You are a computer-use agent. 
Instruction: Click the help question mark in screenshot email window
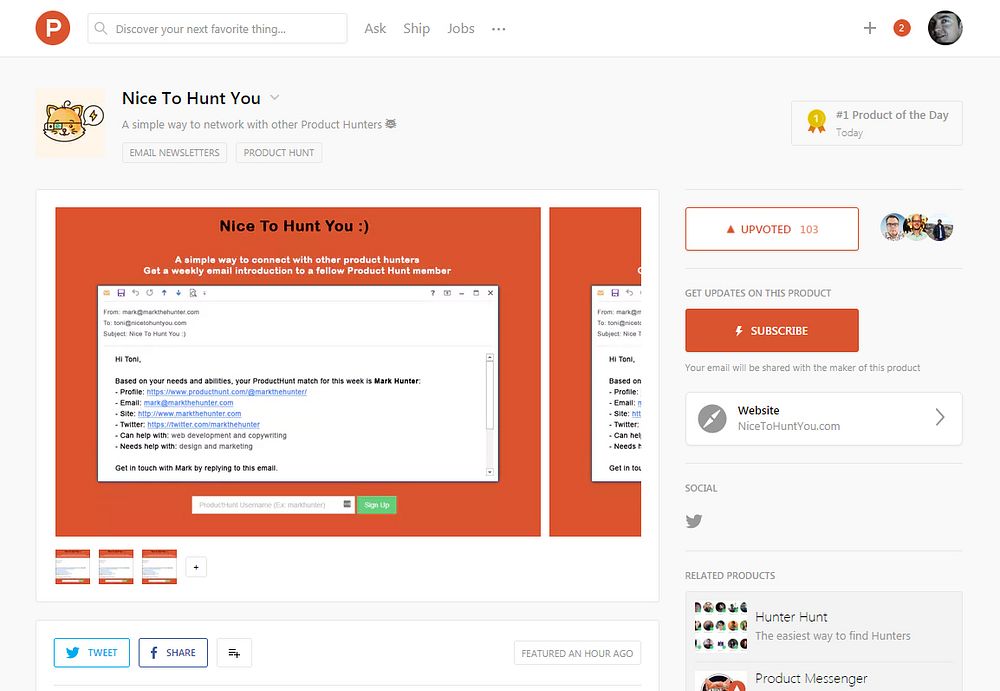tap(432, 293)
